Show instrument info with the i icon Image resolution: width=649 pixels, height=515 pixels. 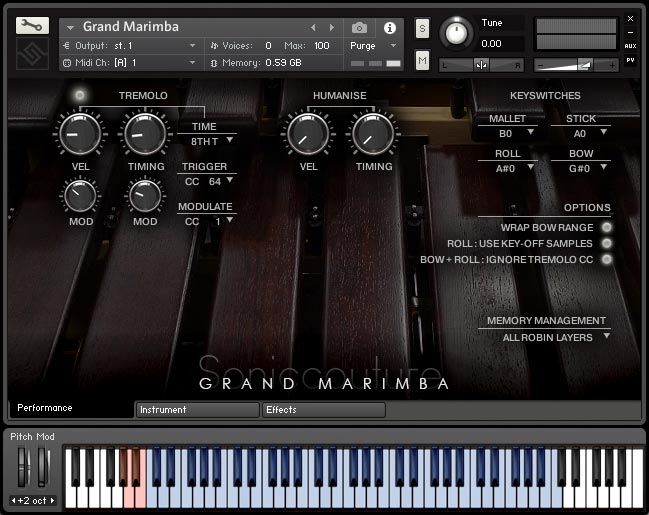click(389, 28)
